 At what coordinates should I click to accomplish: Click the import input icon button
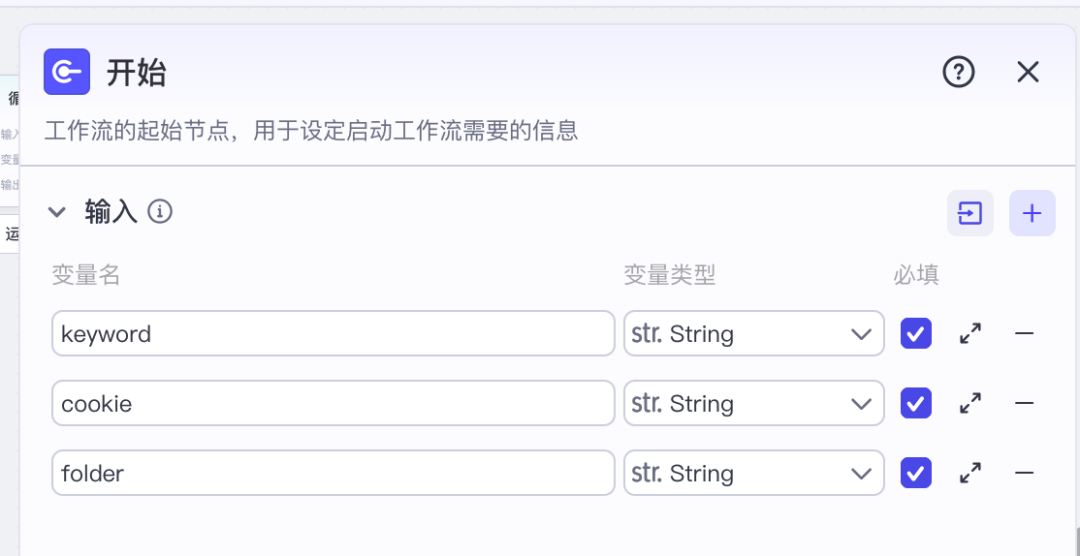tap(970, 213)
